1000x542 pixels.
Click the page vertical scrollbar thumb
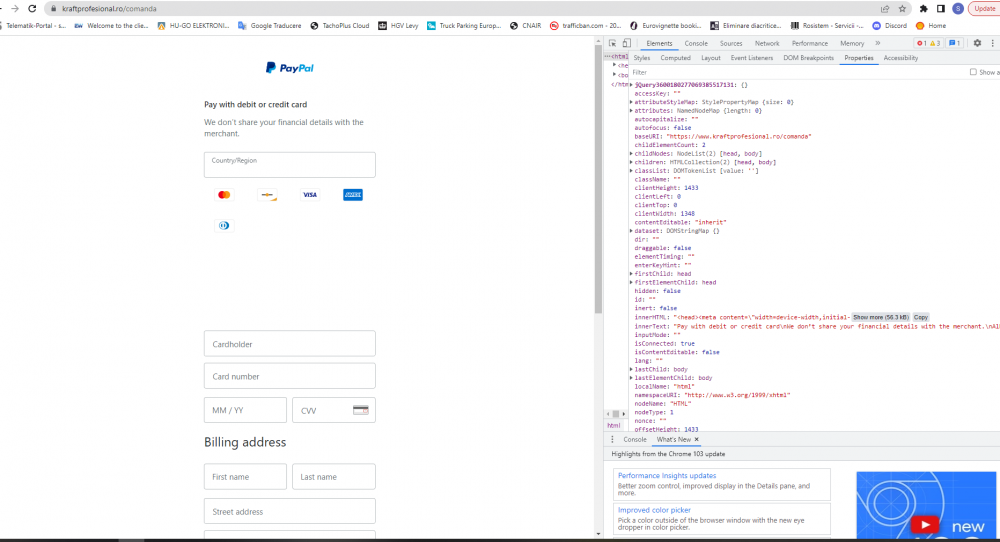click(598, 180)
